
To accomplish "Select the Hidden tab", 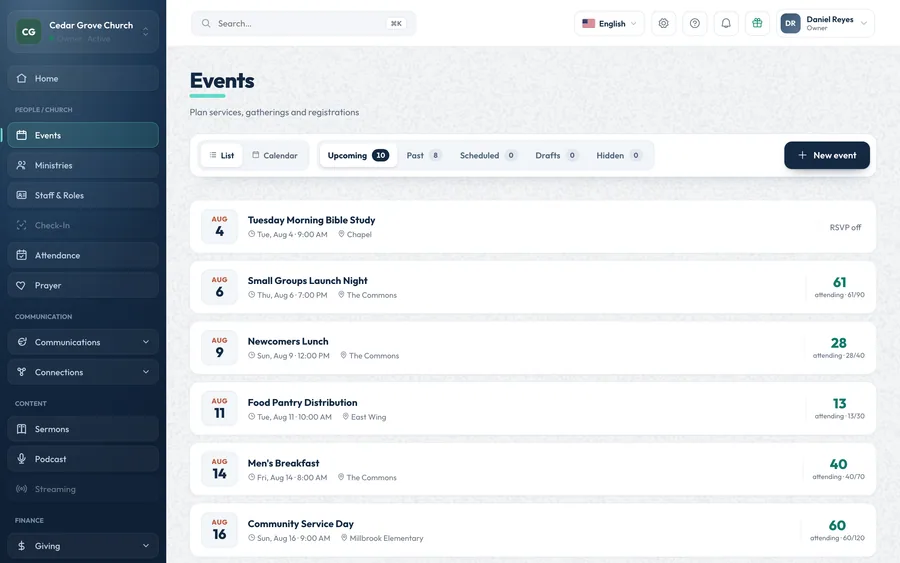I will pos(618,156).
